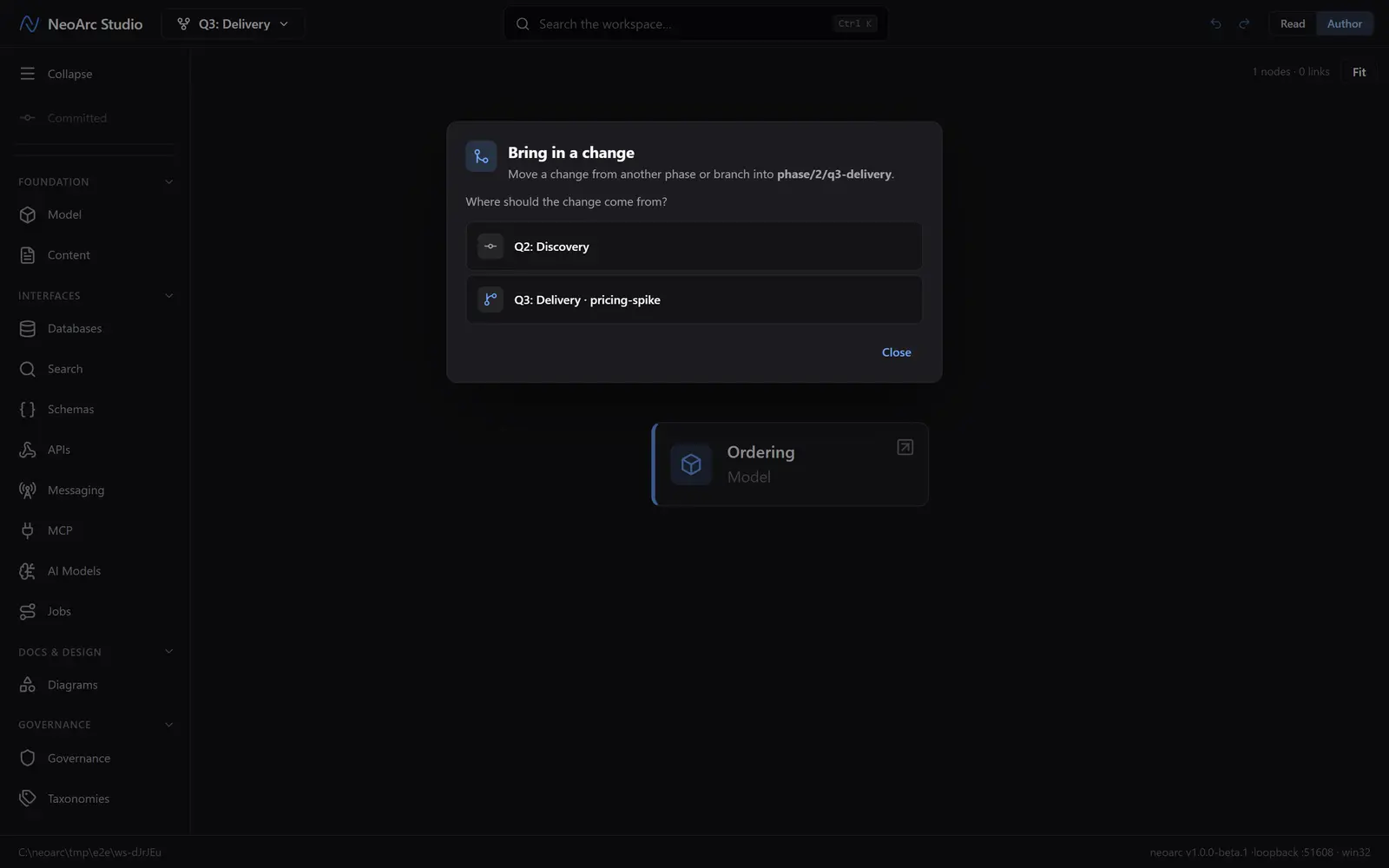Open AI Models via brain icon

(28, 571)
